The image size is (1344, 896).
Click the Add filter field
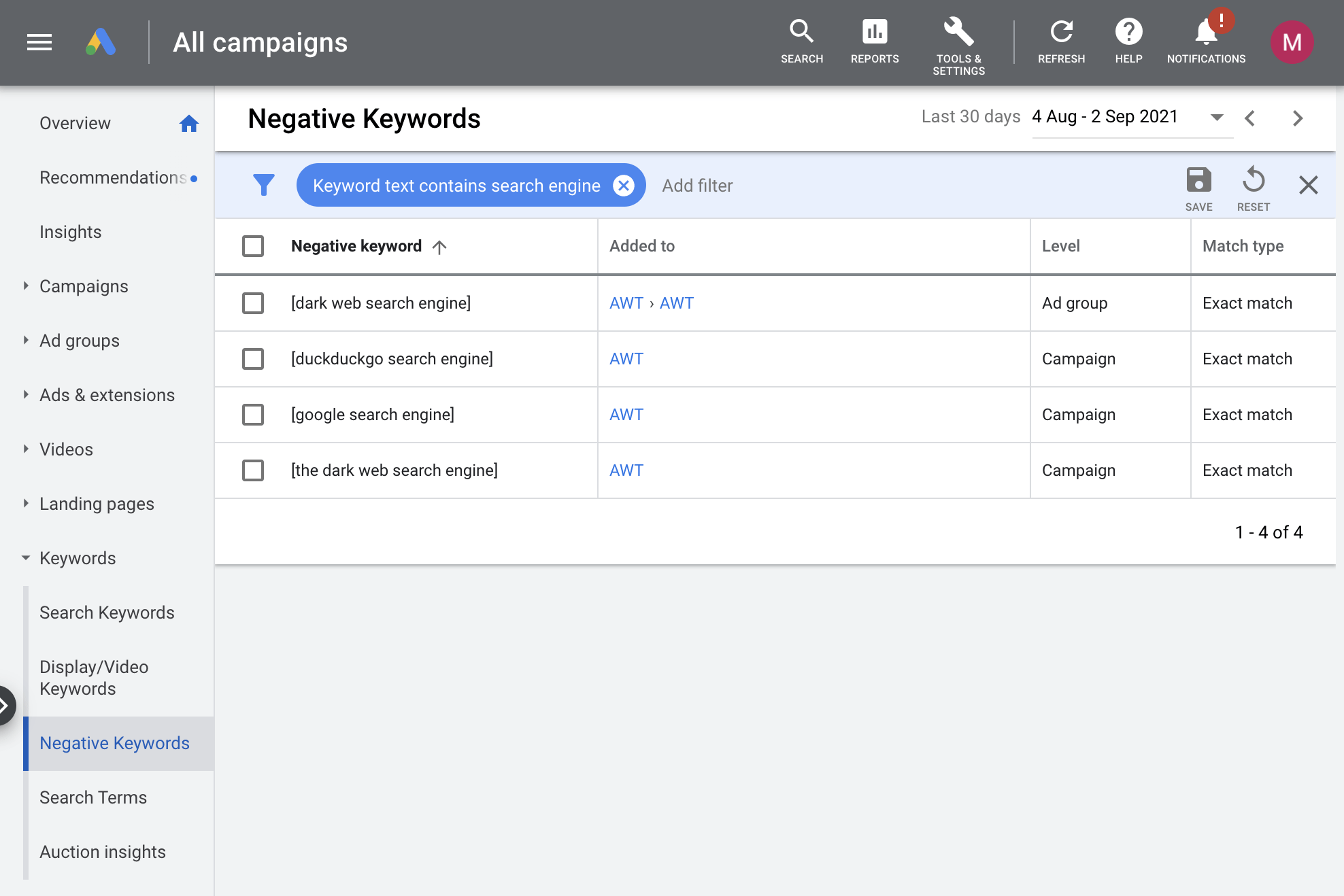coord(697,186)
